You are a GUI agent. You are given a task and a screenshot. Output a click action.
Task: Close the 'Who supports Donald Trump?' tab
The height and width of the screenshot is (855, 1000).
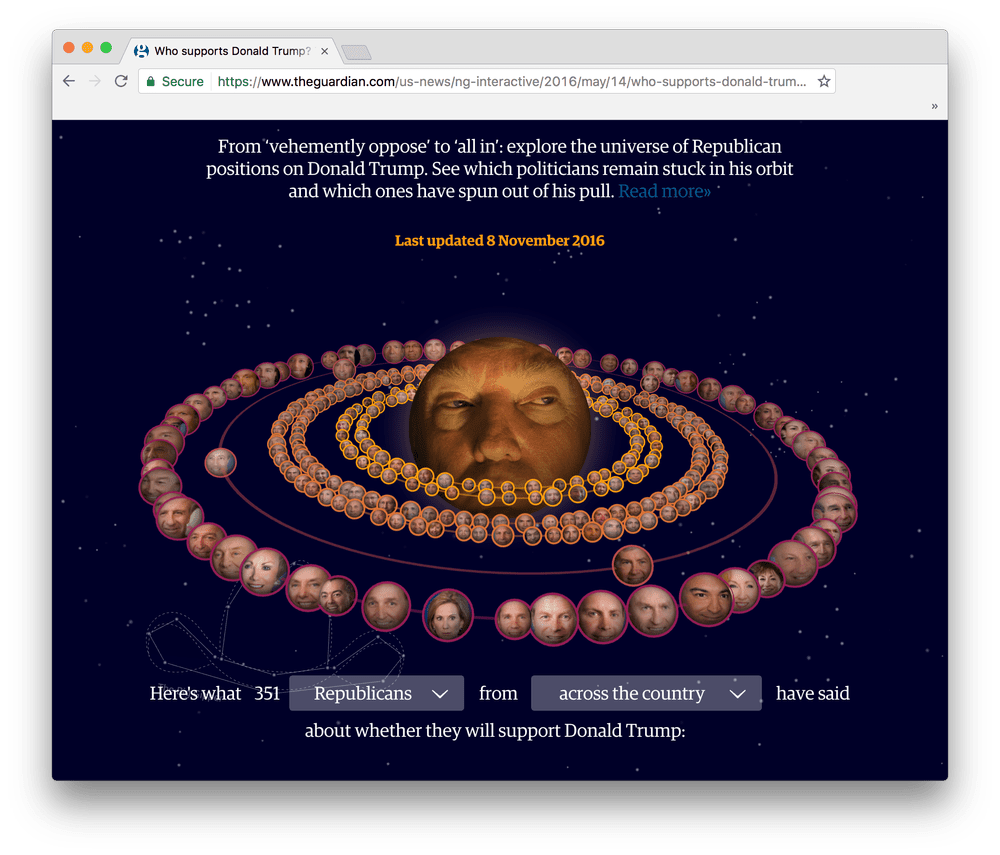click(325, 51)
